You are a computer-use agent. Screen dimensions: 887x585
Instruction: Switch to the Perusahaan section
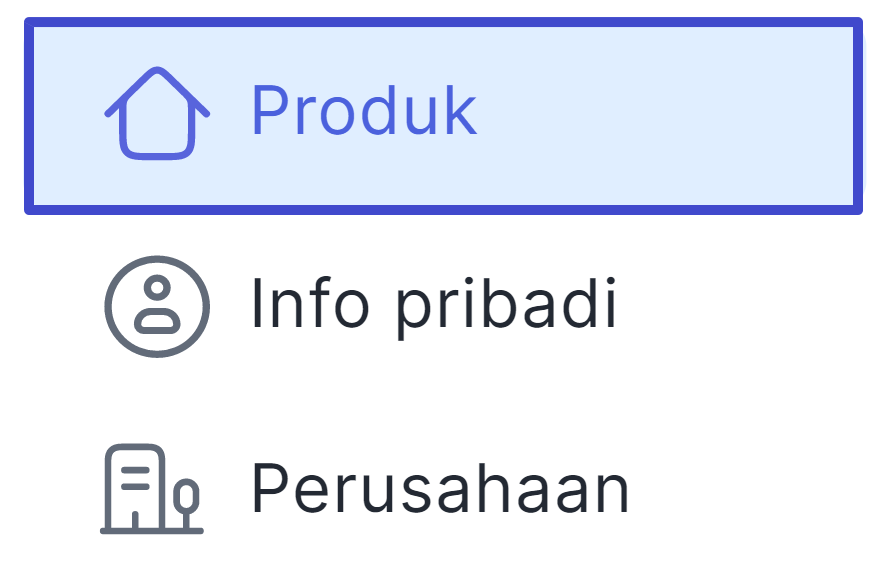[444, 489]
